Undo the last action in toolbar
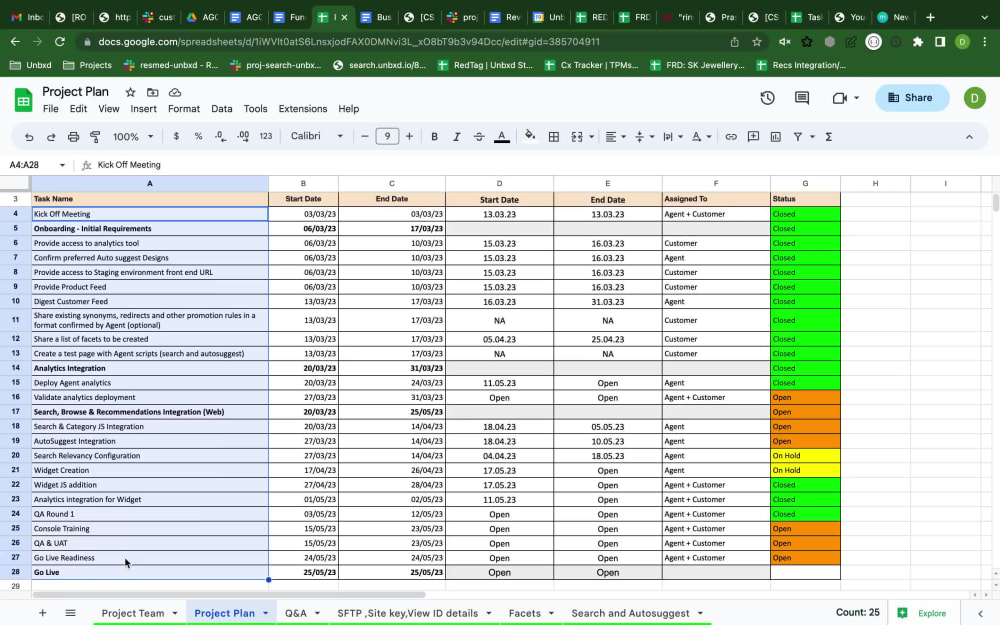Screen dimensions: 1000x625 [29, 136]
